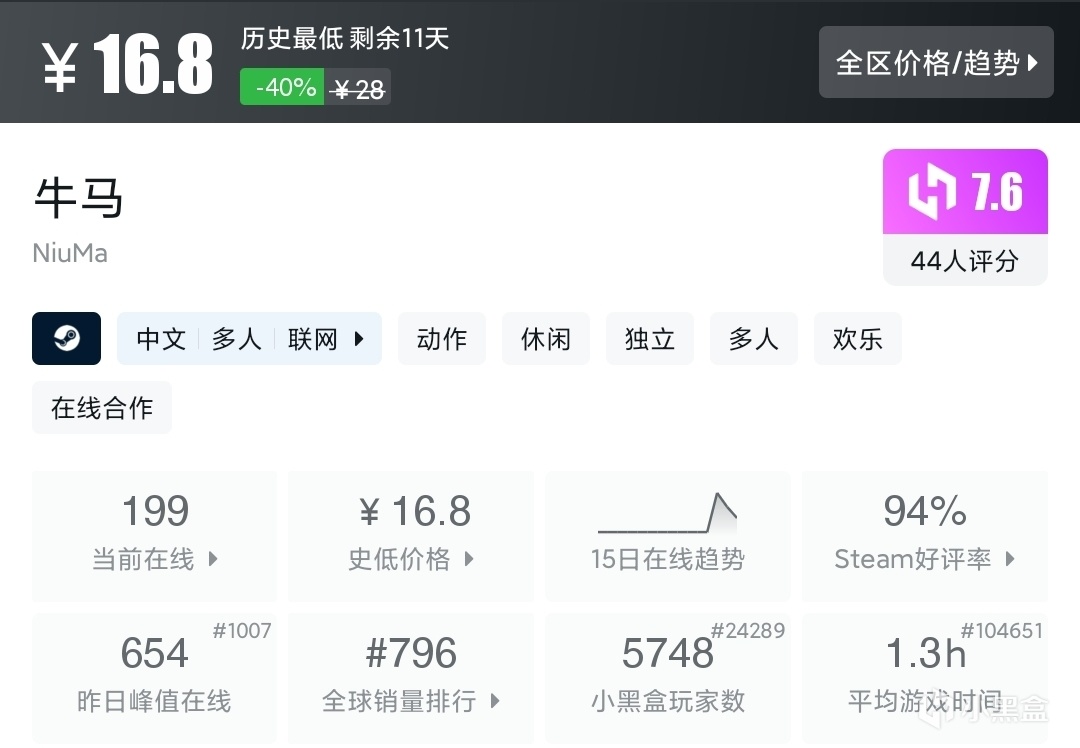Screen dimensions: 1080x748
Task: Open 全区价格/趋势 regional price trends
Action: click(936, 63)
